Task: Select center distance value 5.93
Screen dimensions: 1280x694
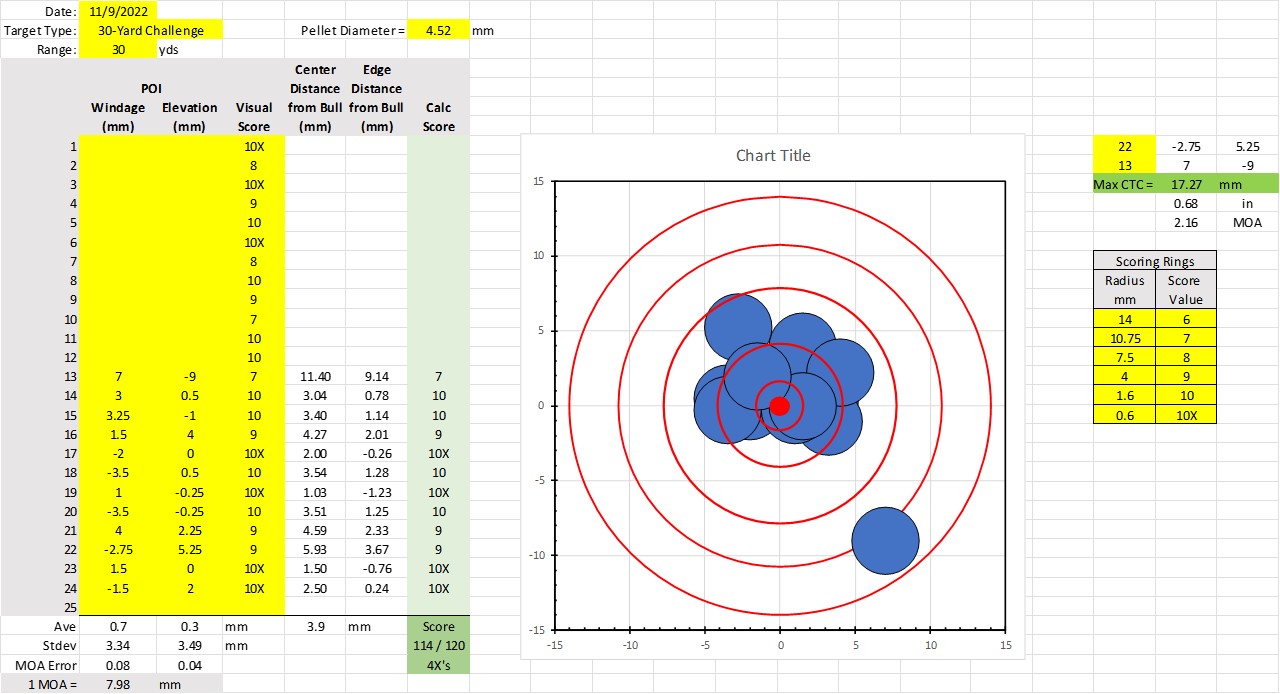Action: [x=315, y=550]
